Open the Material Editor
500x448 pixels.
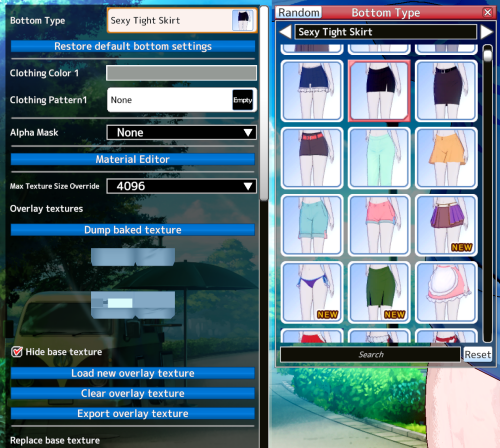pyautogui.click(x=133, y=159)
